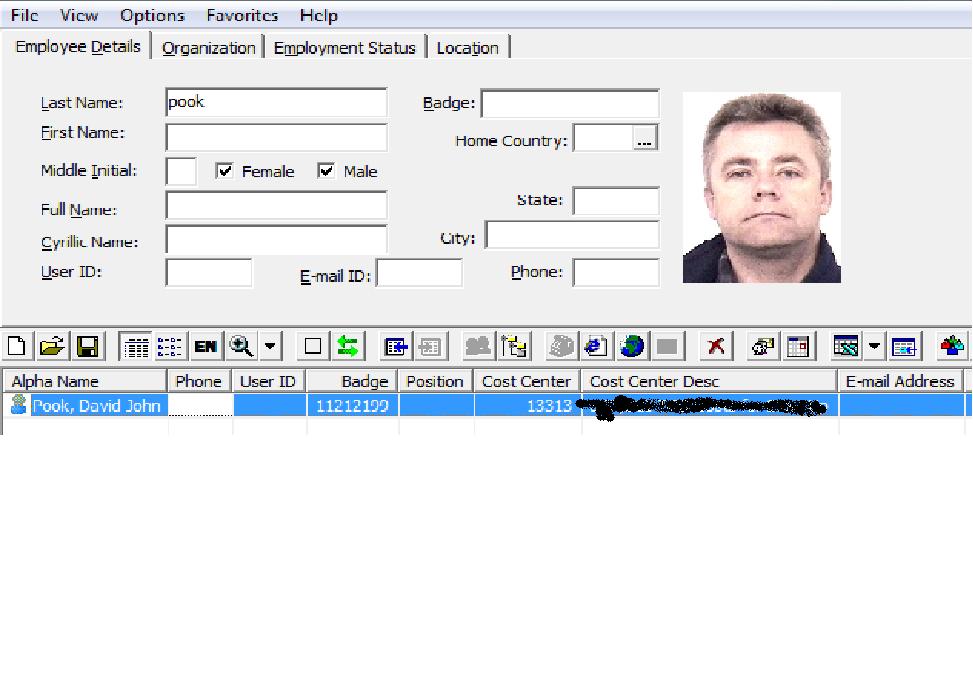This screenshot has width=973, height=681.
Task: Open the Home Country browse ellipsis button
Action: coord(645,141)
